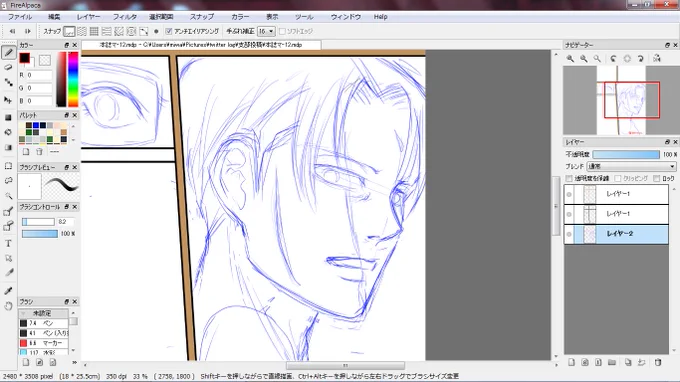Image resolution: width=680 pixels, height=382 pixels.
Task: Toggle visibility of second レイヤー1 layer
Action: 569,214
